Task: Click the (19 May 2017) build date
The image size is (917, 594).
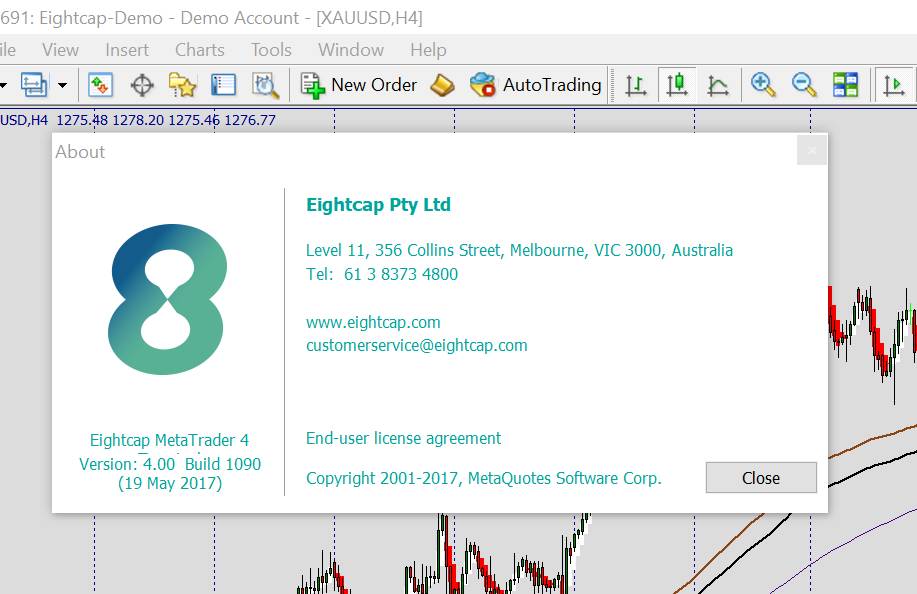Action: (170, 484)
